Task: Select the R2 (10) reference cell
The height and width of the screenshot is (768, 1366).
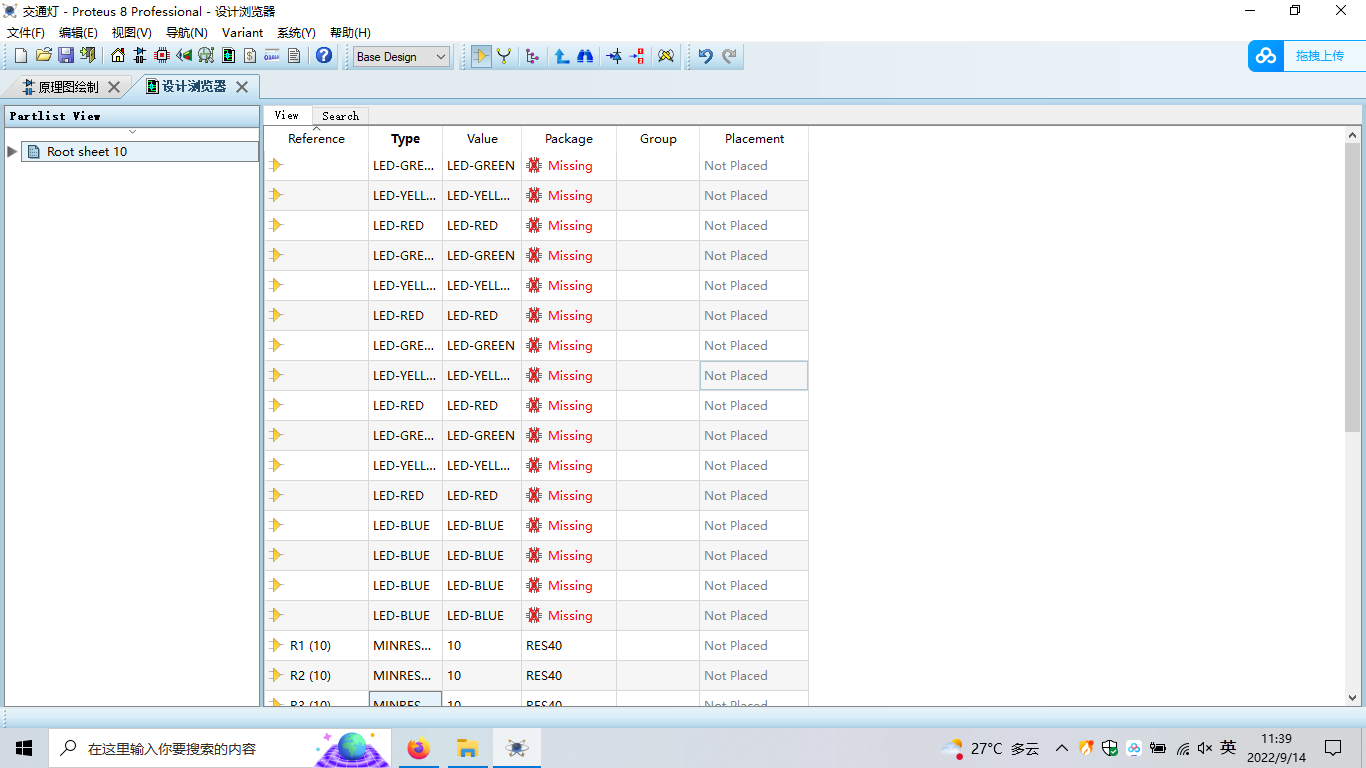Action: pyautogui.click(x=316, y=676)
